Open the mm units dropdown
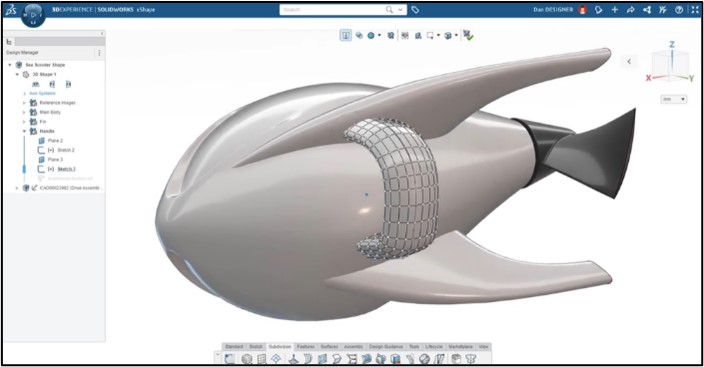The width and height of the screenshot is (704, 367). (x=673, y=99)
